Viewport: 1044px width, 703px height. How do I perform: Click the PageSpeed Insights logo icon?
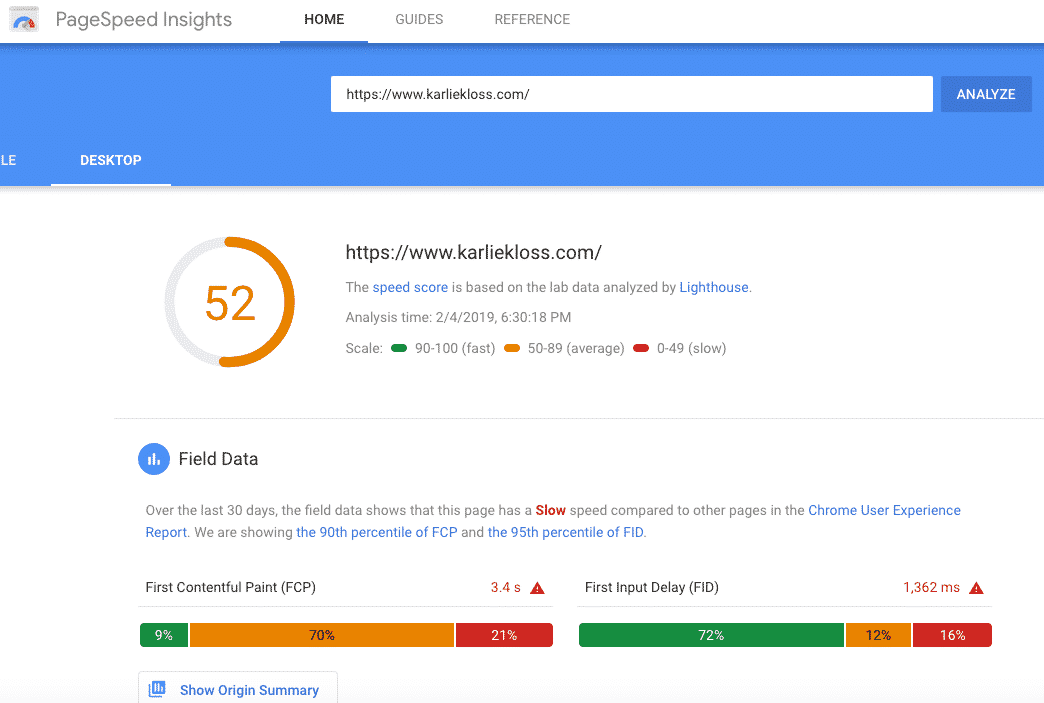click(x=24, y=20)
